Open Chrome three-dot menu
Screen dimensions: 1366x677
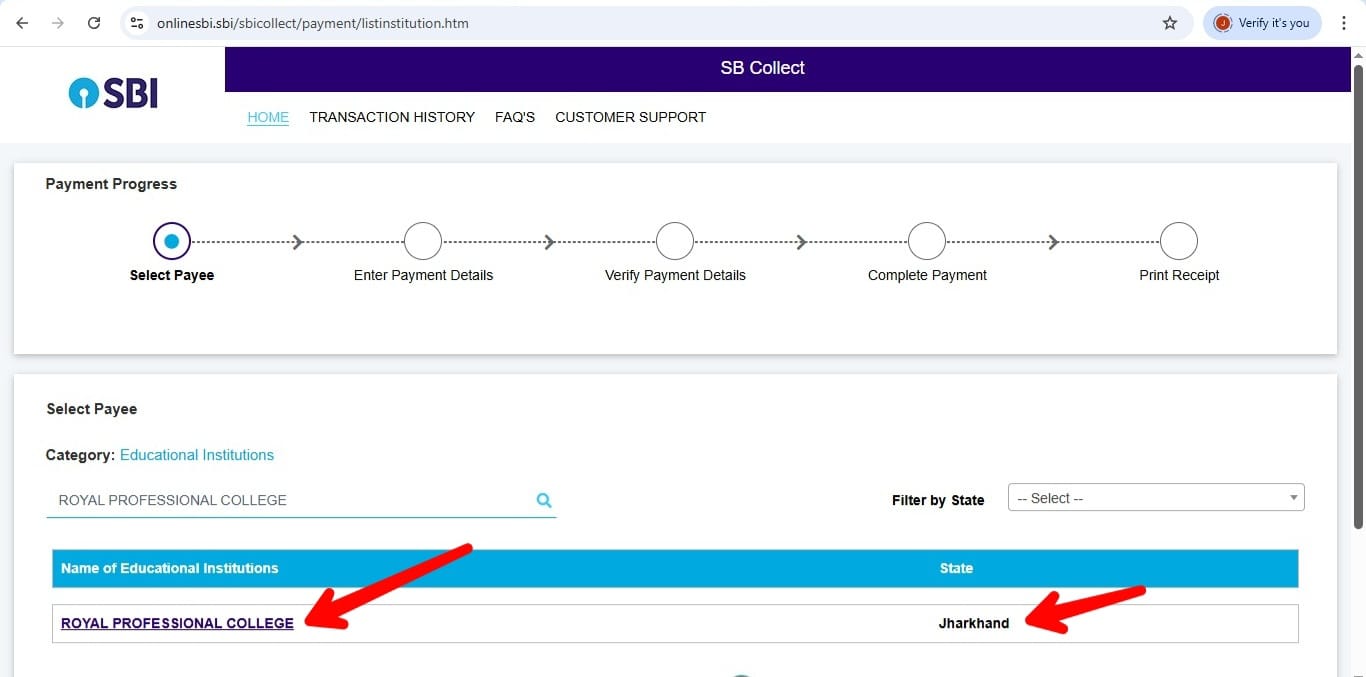click(x=1344, y=23)
